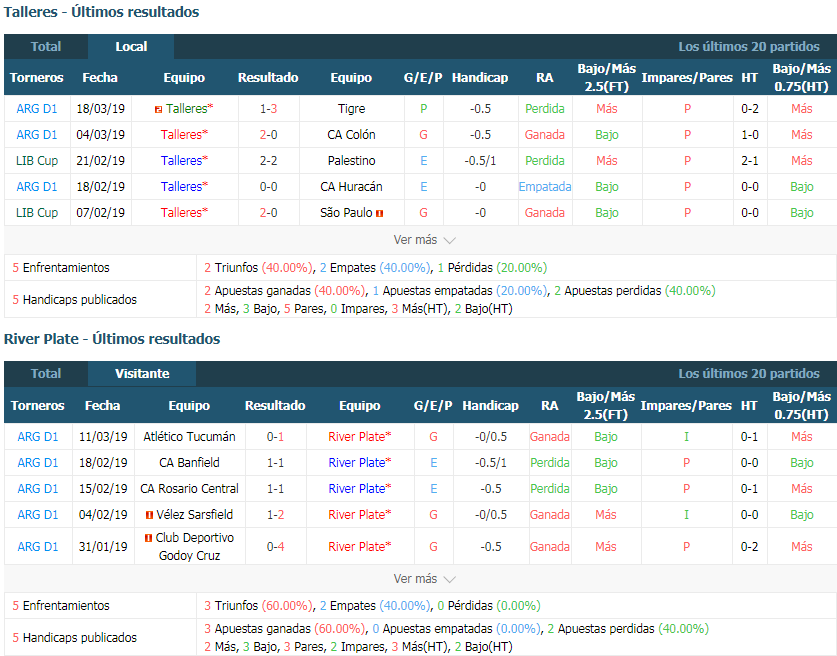Expand River Plate results with Ver más
Screen dimensions: 837x656
click(x=424, y=579)
